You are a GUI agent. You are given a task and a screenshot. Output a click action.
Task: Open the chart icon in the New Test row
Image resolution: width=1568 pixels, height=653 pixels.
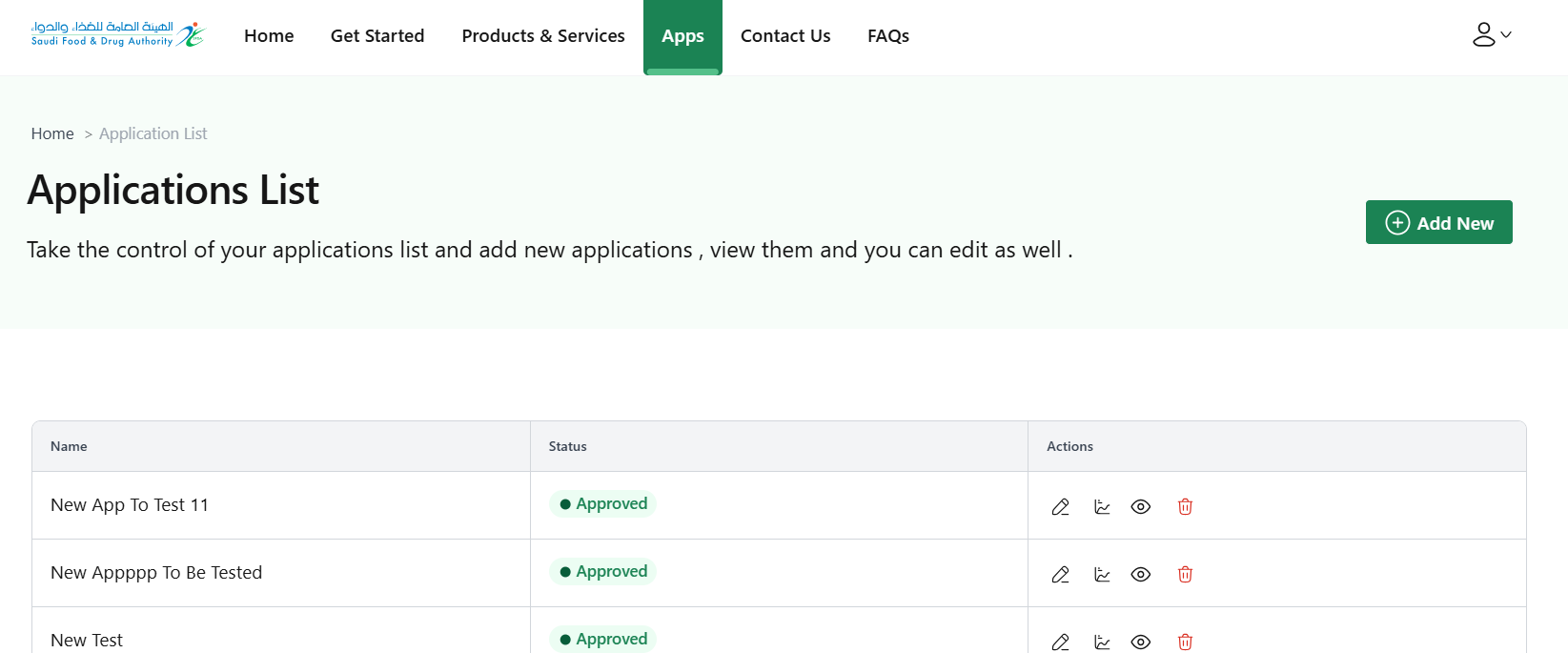(x=1102, y=642)
